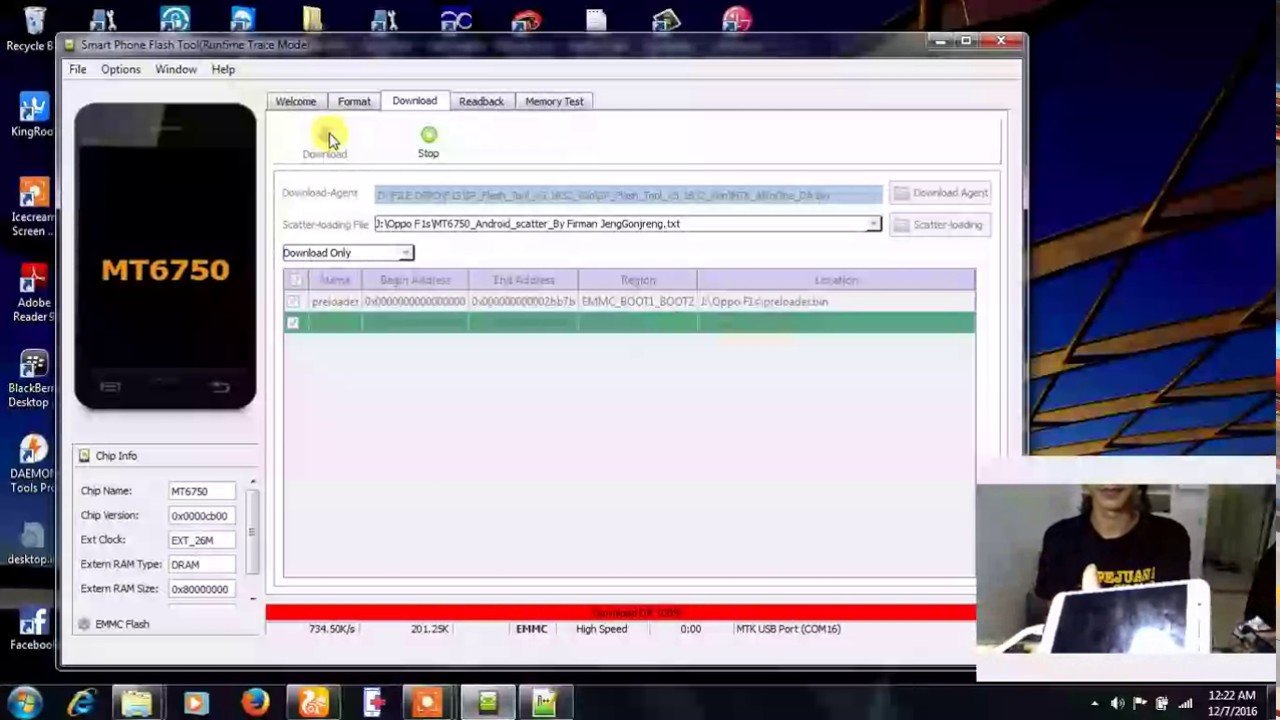The height and width of the screenshot is (720, 1280).
Task: Open yellow folder icon on desktop top row
Action: 313,21
